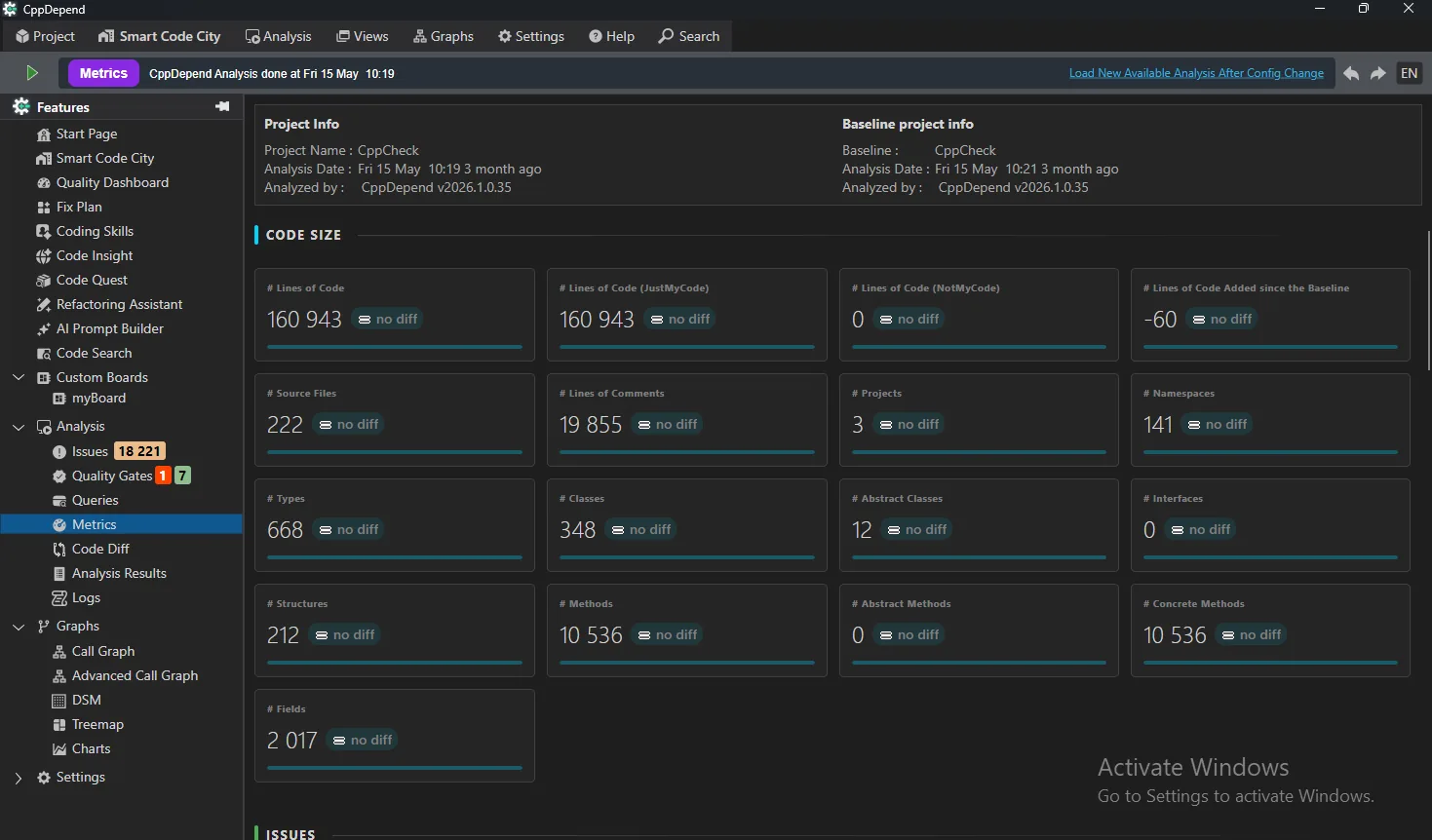Click the red 1 Quality Gates badge
The image size is (1432, 840).
(x=164, y=476)
